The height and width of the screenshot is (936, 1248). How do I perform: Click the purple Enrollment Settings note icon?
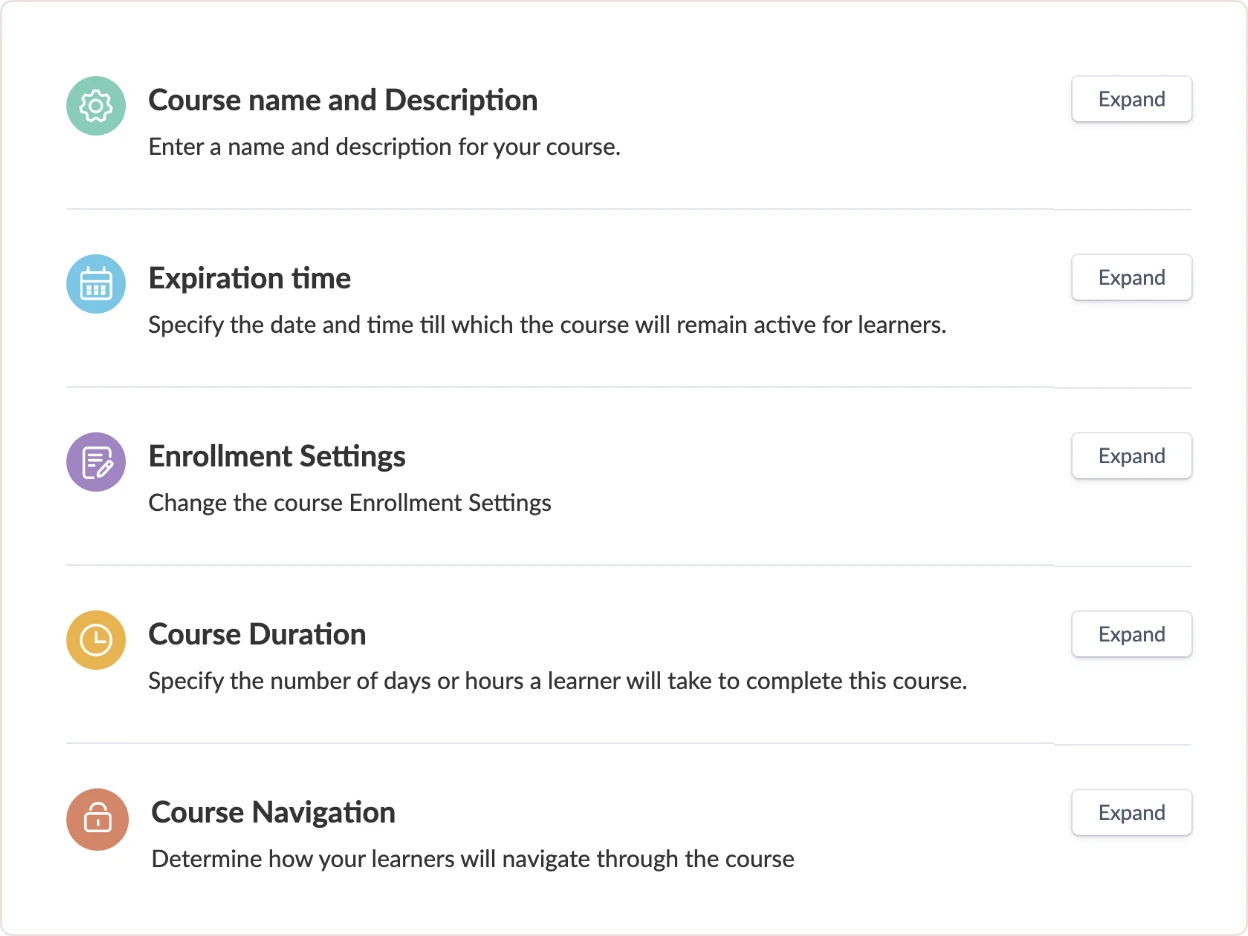(96, 462)
